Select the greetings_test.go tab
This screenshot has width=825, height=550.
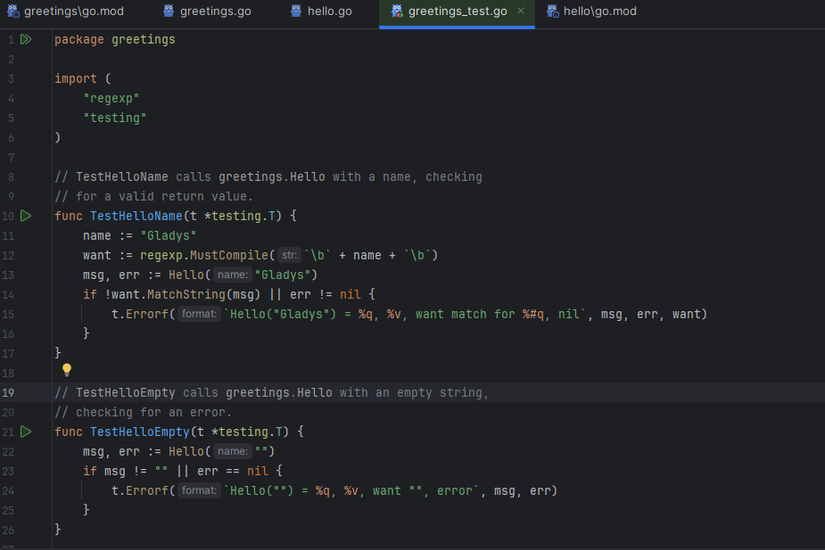[457, 11]
